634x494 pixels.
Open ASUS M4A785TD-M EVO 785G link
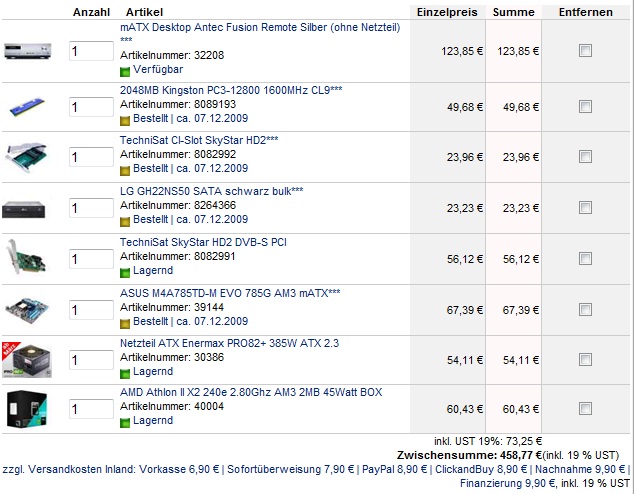coord(230,293)
